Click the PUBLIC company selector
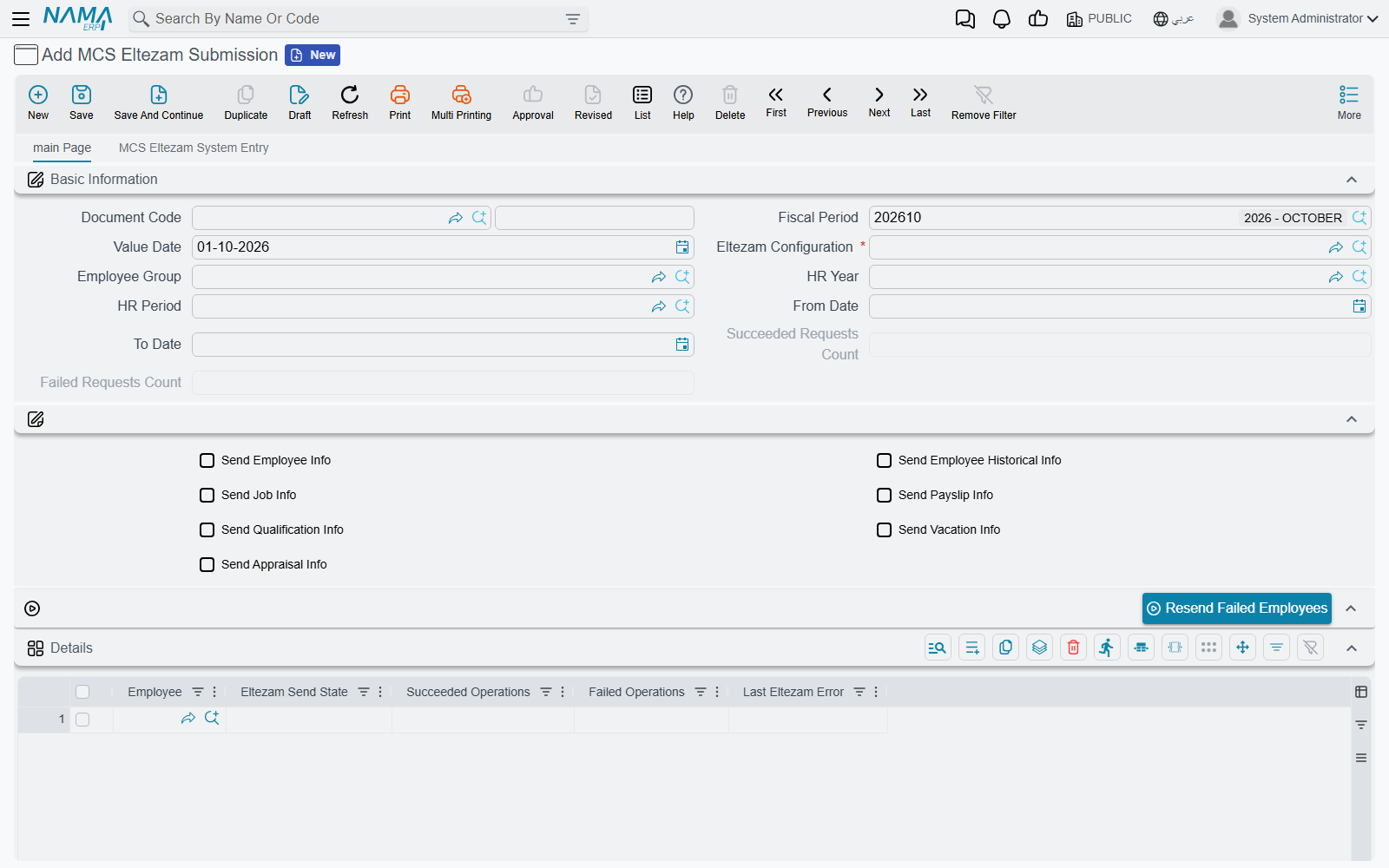Screen dimensions: 1389x868 click(1099, 19)
